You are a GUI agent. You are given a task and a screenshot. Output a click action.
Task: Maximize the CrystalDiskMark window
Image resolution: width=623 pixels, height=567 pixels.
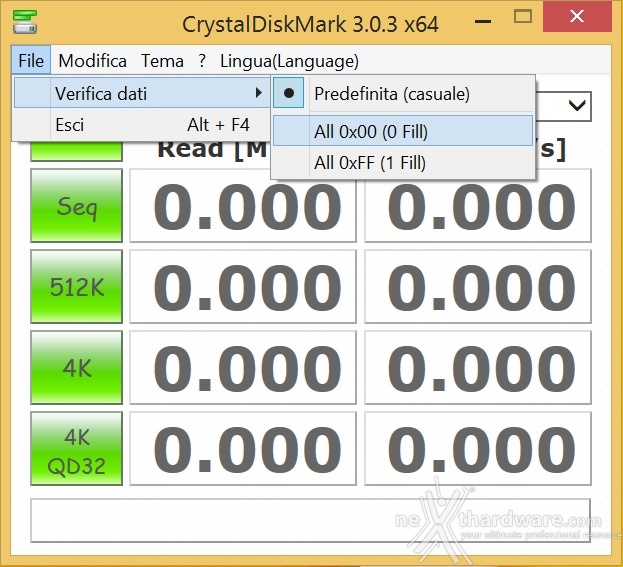click(522, 17)
